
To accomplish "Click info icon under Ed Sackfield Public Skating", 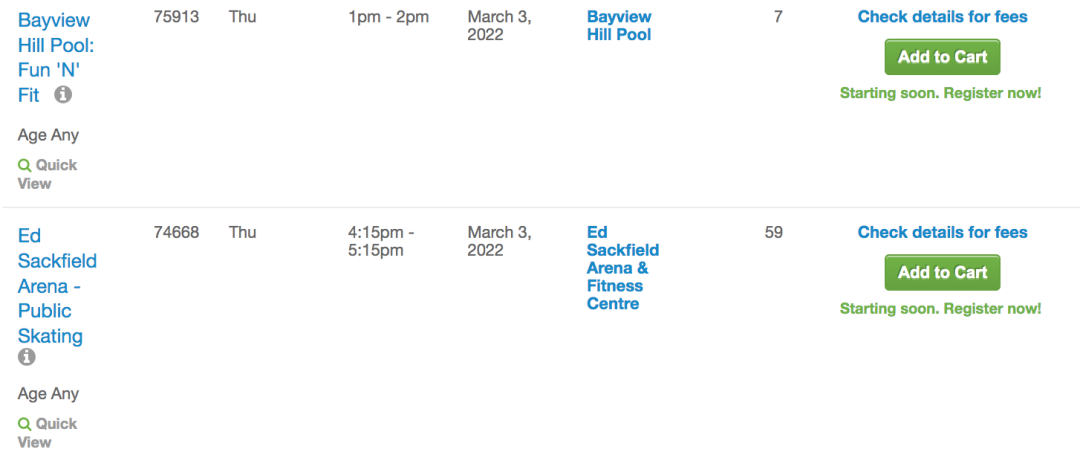I will pos(27,357).
